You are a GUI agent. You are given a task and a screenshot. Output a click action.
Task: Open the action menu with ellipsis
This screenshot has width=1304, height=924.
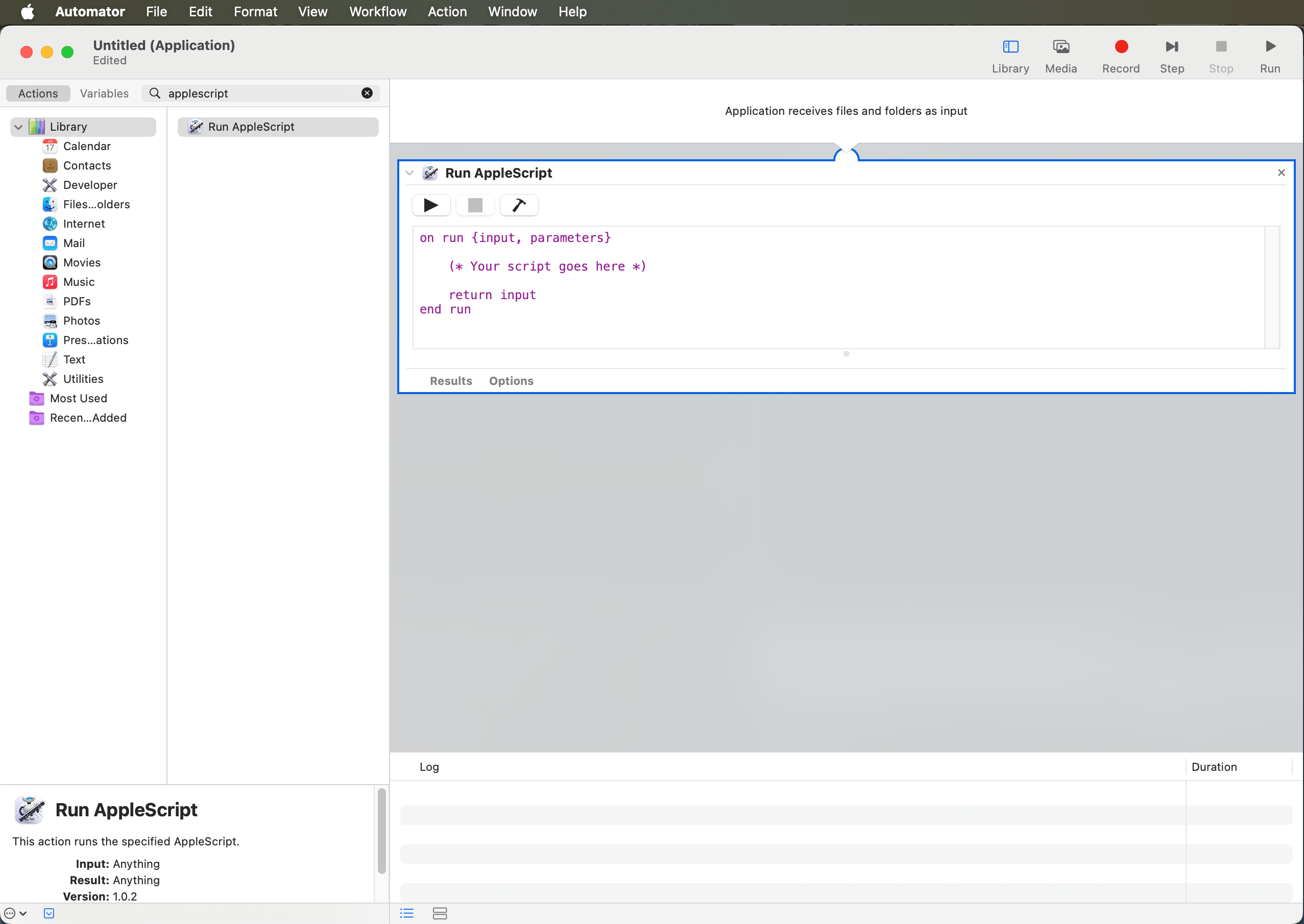pos(15,913)
